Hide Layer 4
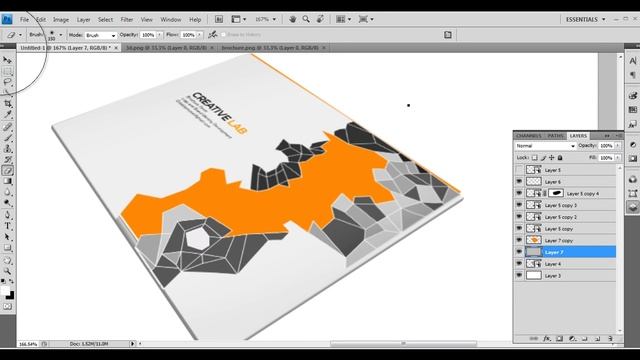The width and height of the screenshot is (640, 360). [x=519, y=264]
